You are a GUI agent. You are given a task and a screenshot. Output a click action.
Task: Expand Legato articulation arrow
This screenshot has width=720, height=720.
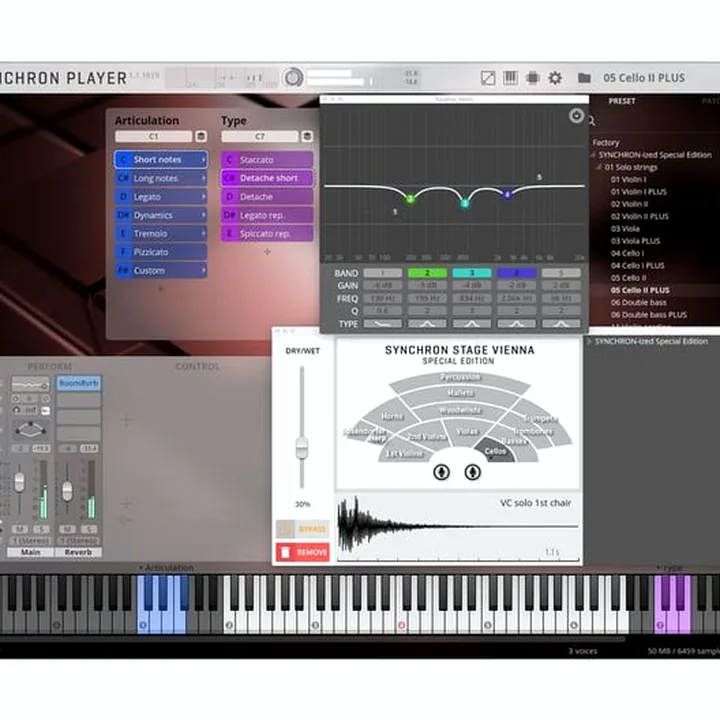pos(203,197)
